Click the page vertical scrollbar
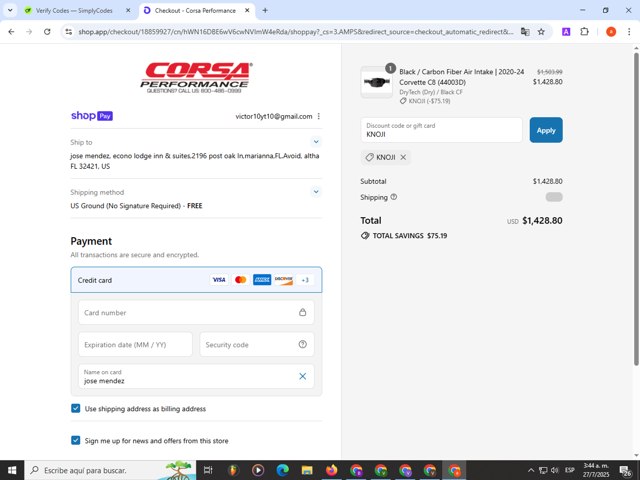This screenshot has width=640, height=480. (x=636, y=208)
